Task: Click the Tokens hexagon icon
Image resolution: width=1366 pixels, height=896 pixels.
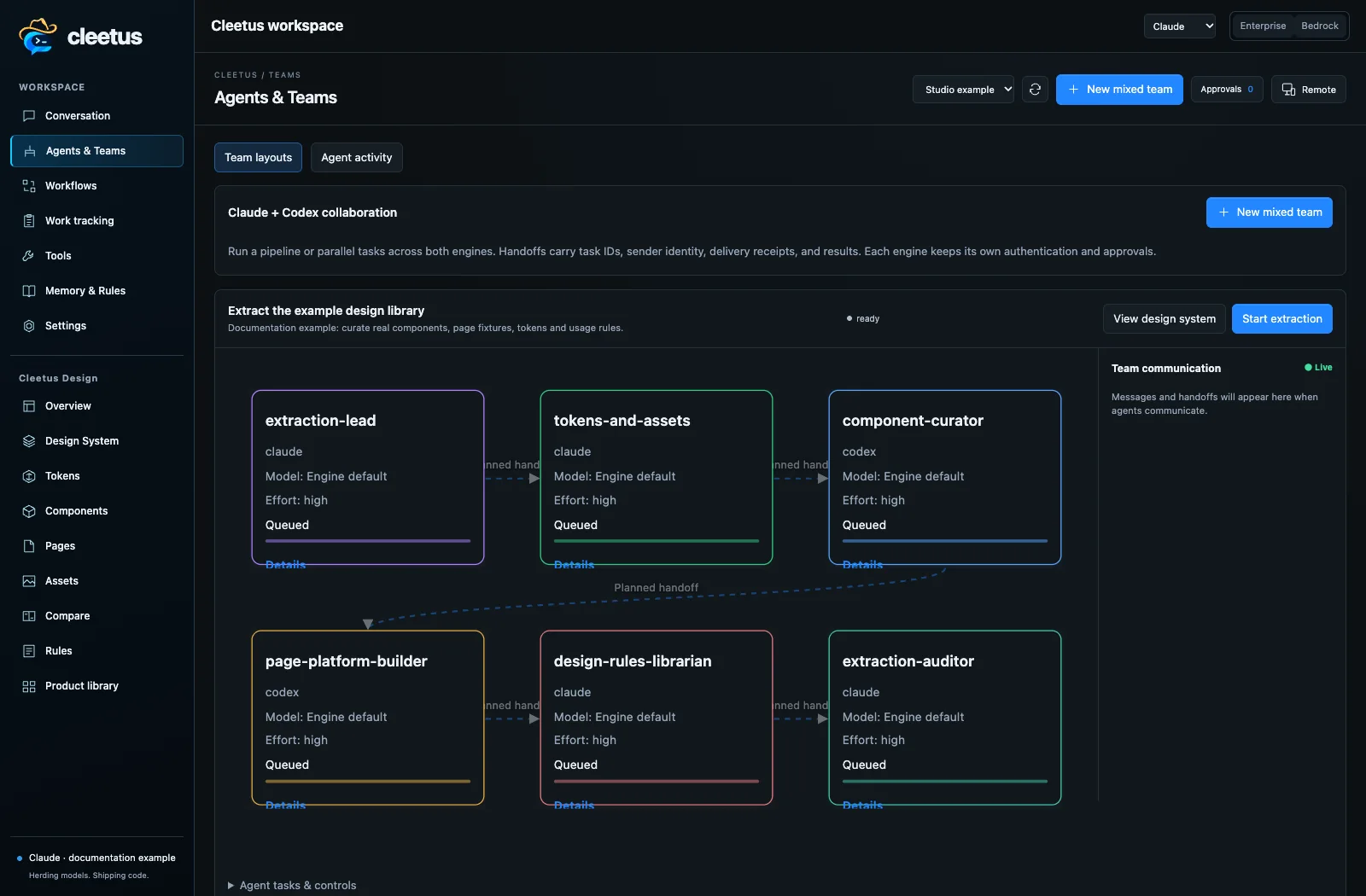Action: (29, 476)
